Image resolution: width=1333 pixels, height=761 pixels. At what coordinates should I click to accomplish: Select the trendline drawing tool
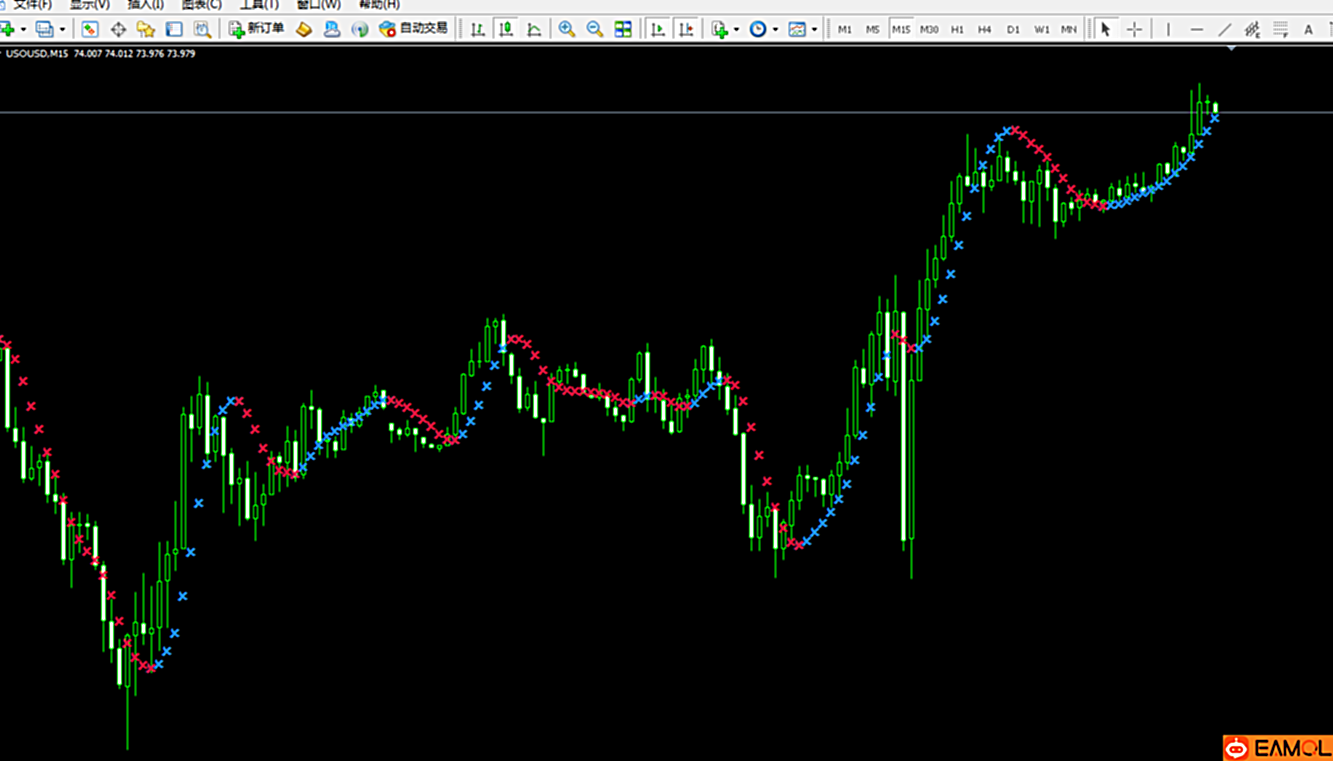pos(1224,29)
